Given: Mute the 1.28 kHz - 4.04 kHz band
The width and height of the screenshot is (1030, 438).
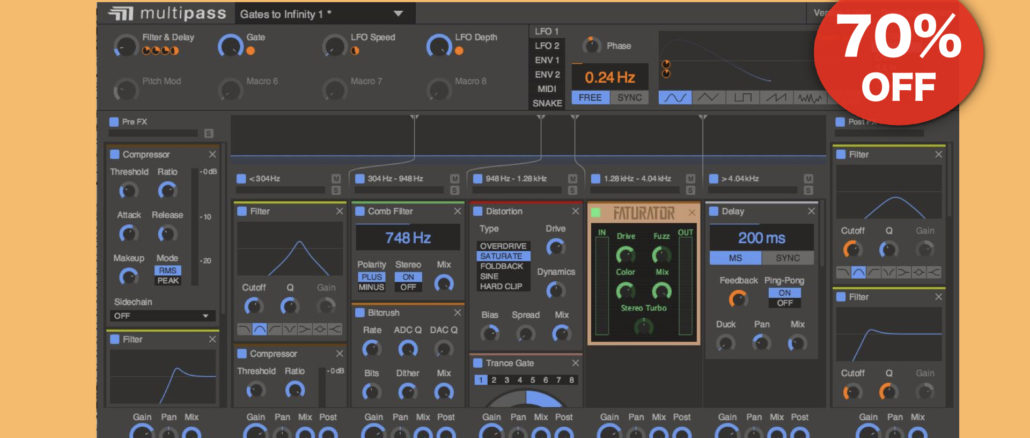Looking at the screenshot, I should tap(690, 179).
